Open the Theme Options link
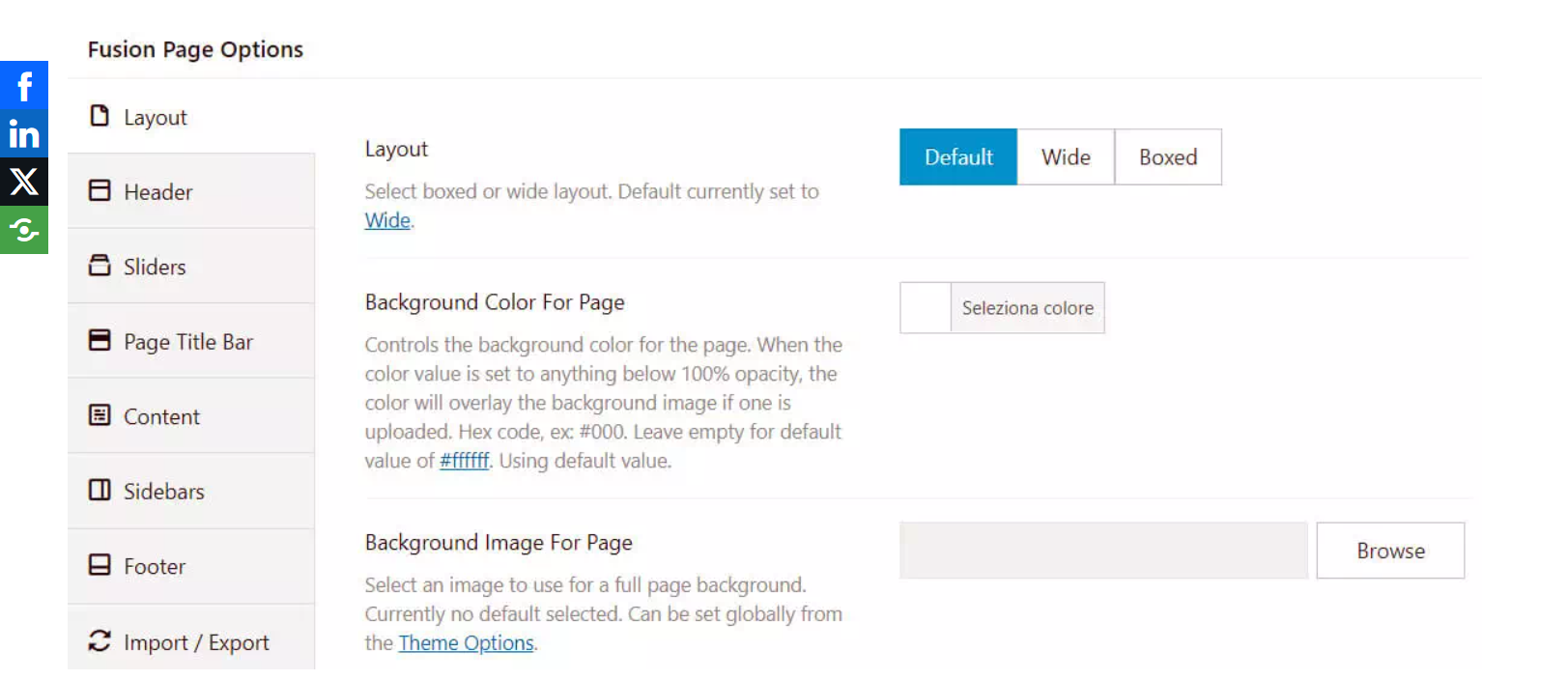 pyautogui.click(x=467, y=642)
